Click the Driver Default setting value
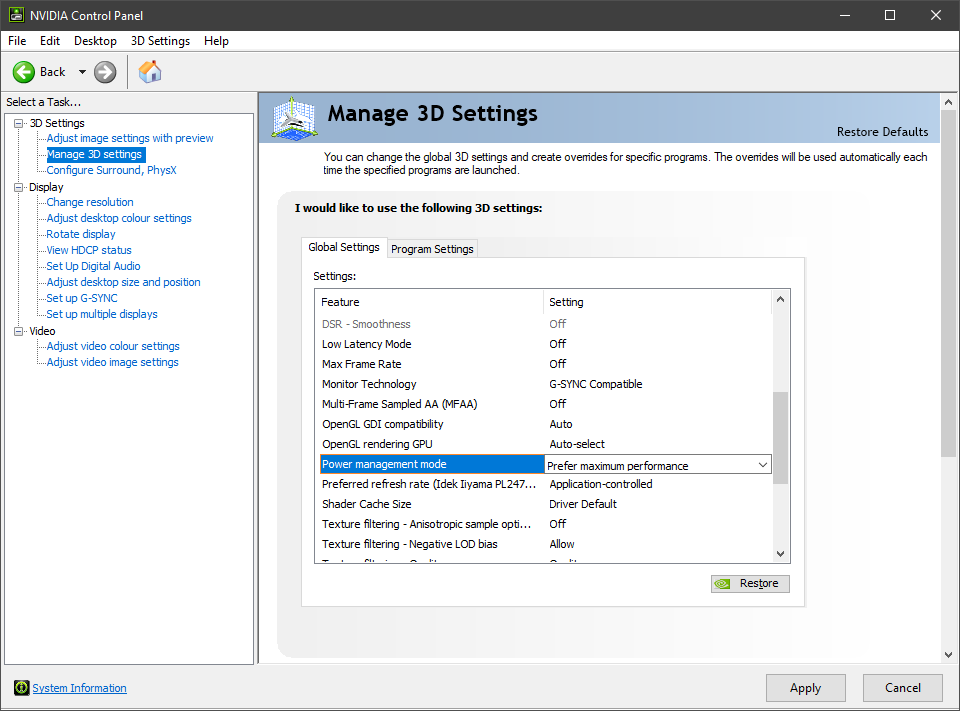This screenshot has height=711, width=960. coord(583,504)
